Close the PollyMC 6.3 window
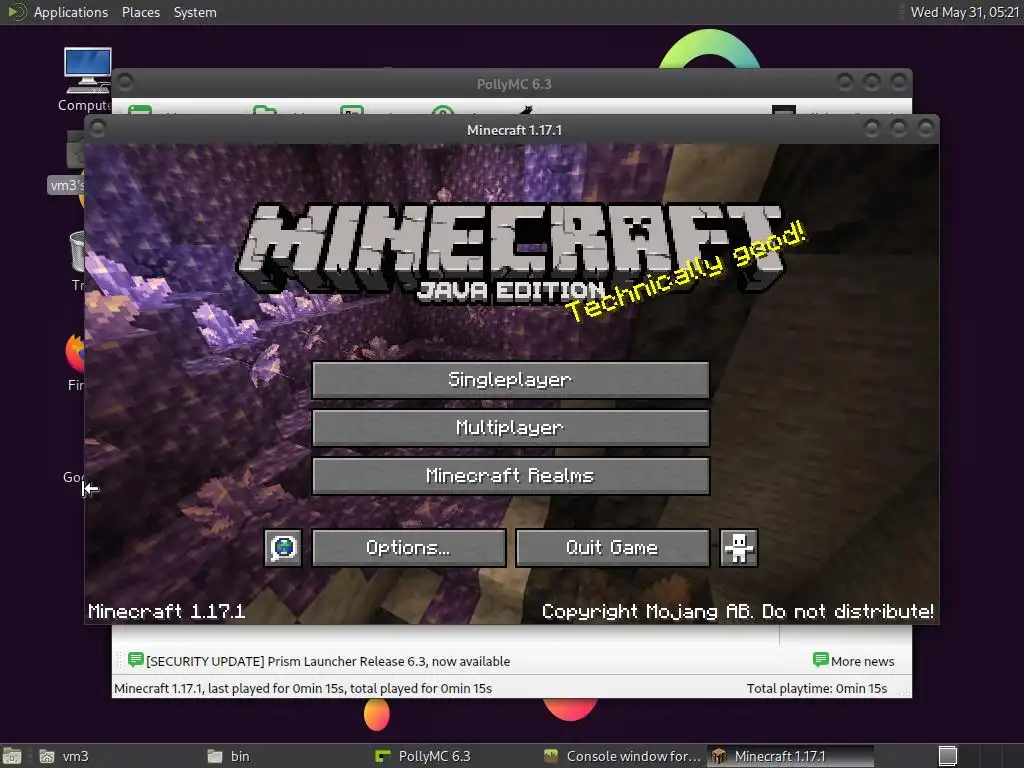Image resolution: width=1024 pixels, height=768 pixels. (x=899, y=82)
